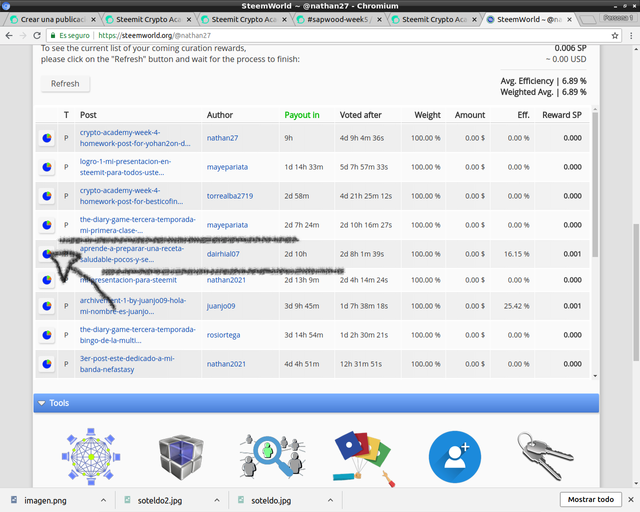Sort by Eff. column header

(x=524, y=115)
